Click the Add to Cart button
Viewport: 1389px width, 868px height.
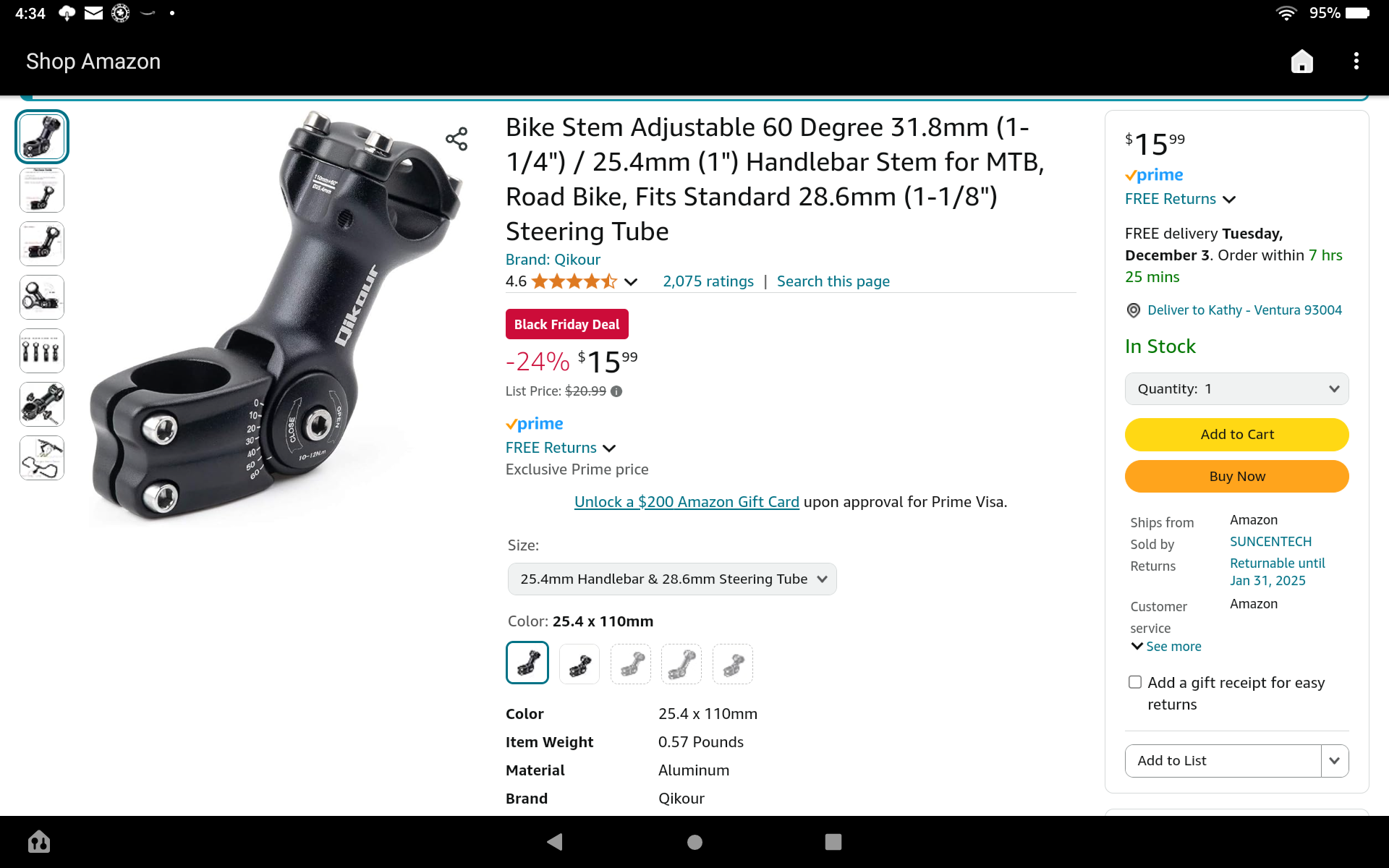pyautogui.click(x=1237, y=435)
